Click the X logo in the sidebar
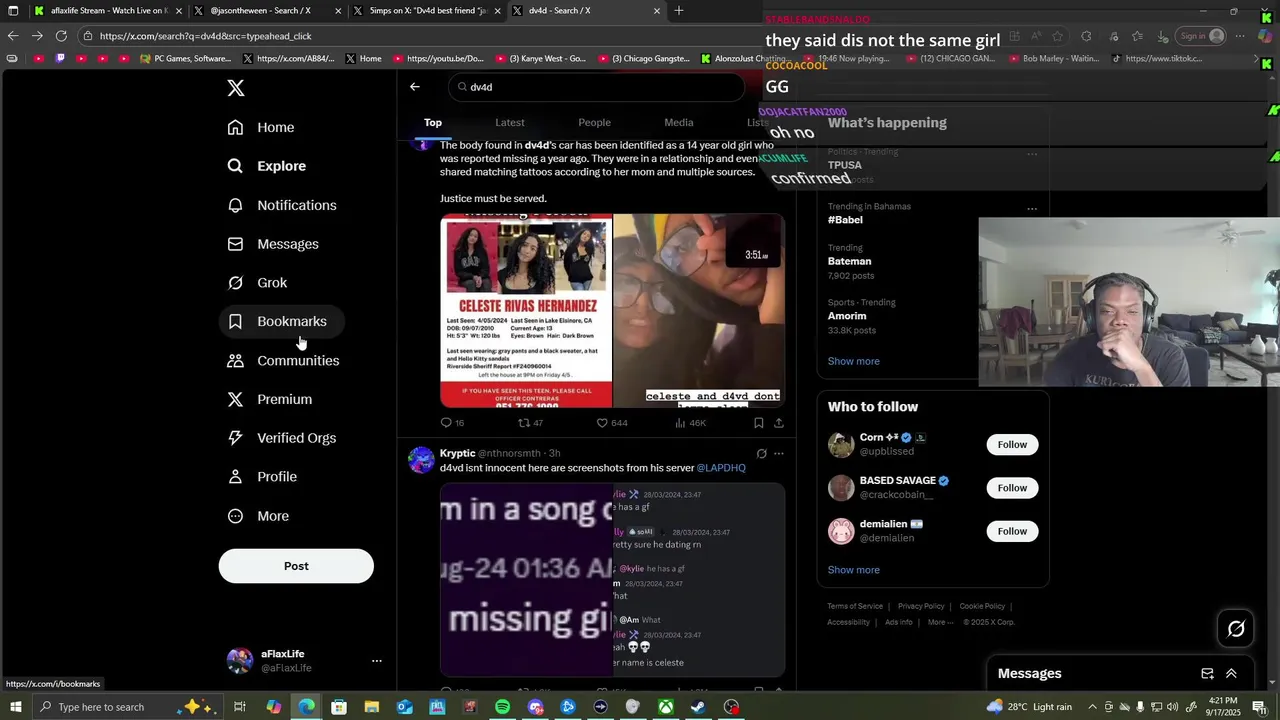Viewport: 1280px width, 720px height. [x=236, y=88]
